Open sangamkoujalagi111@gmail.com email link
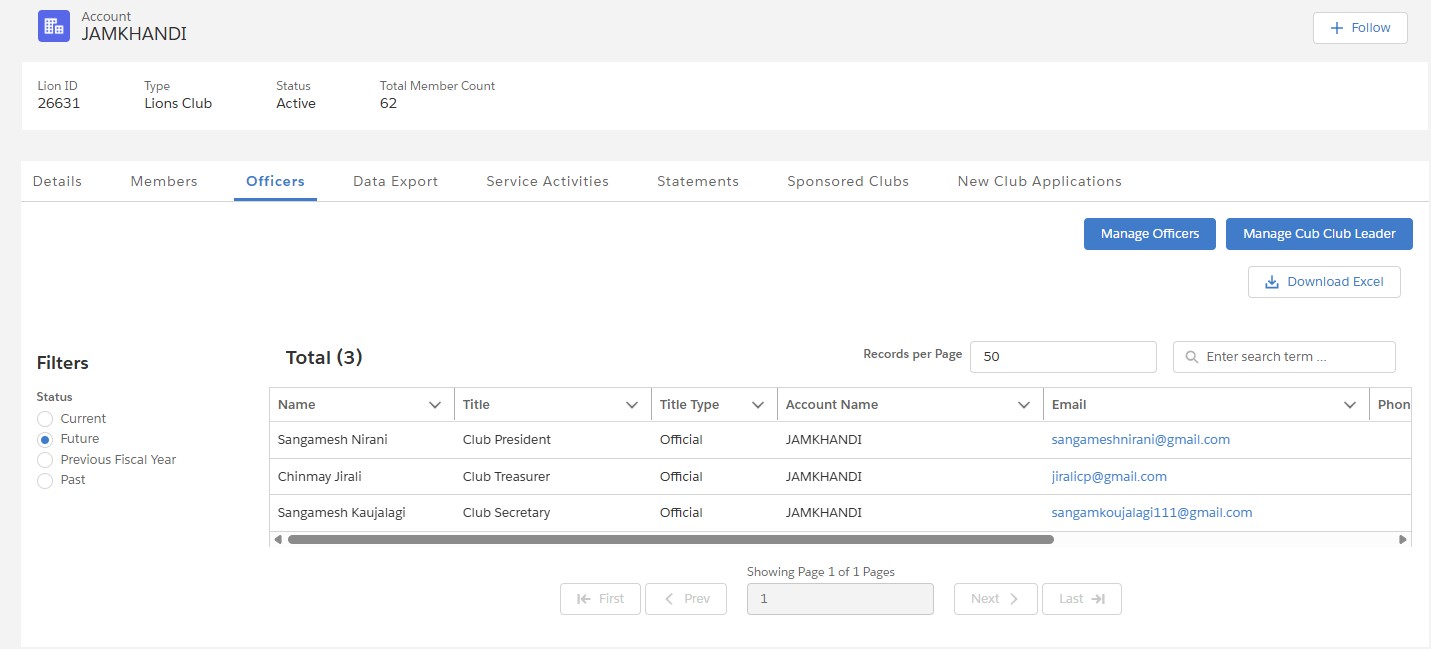The width and height of the screenshot is (1431, 649). [1152, 512]
